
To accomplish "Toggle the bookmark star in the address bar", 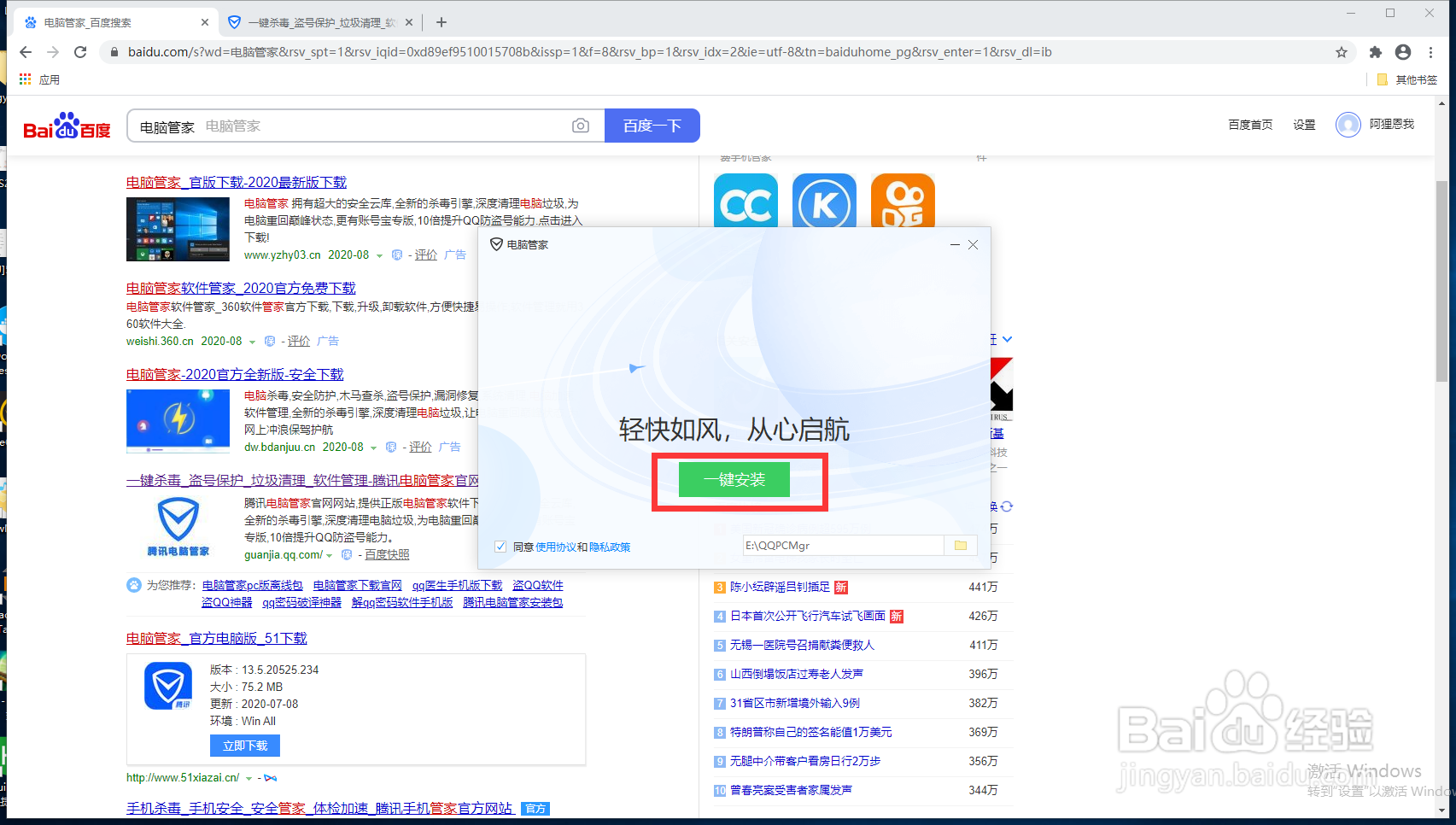I will coord(1341,51).
